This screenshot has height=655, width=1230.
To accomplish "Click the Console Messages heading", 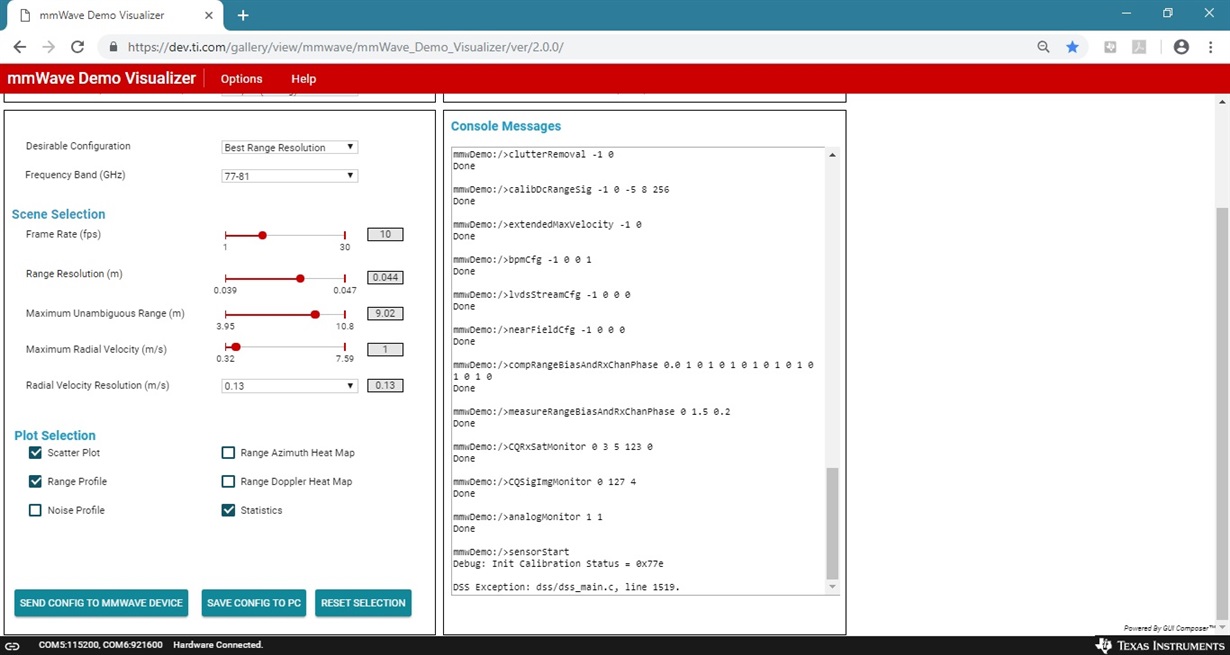I will tap(506, 126).
